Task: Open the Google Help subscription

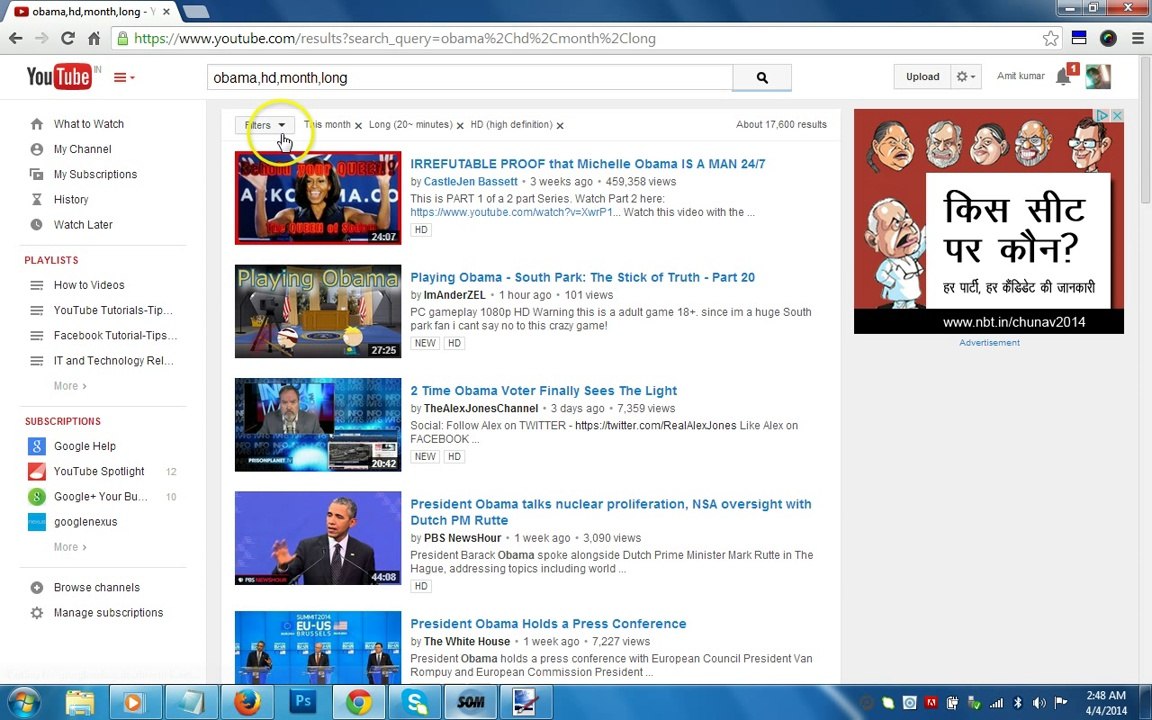Action: (84, 446)
